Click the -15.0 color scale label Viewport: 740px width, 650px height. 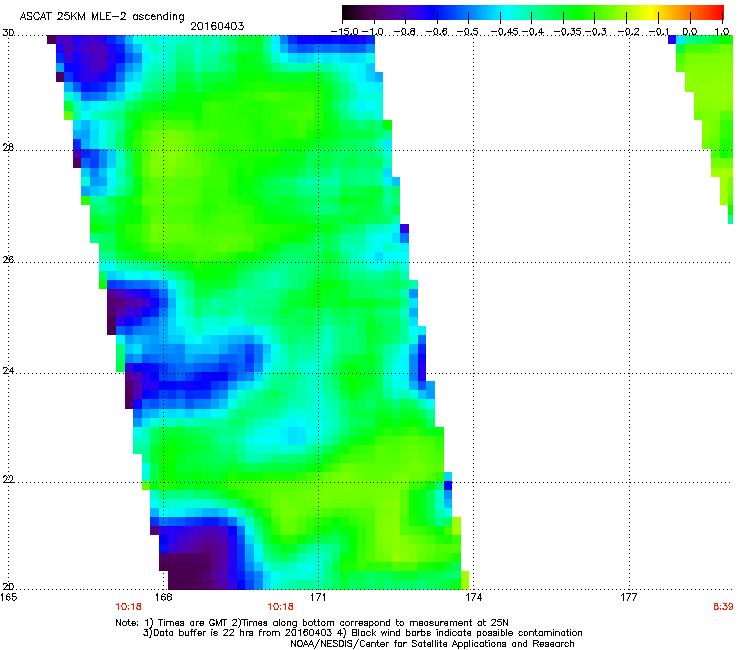(344, 32)
